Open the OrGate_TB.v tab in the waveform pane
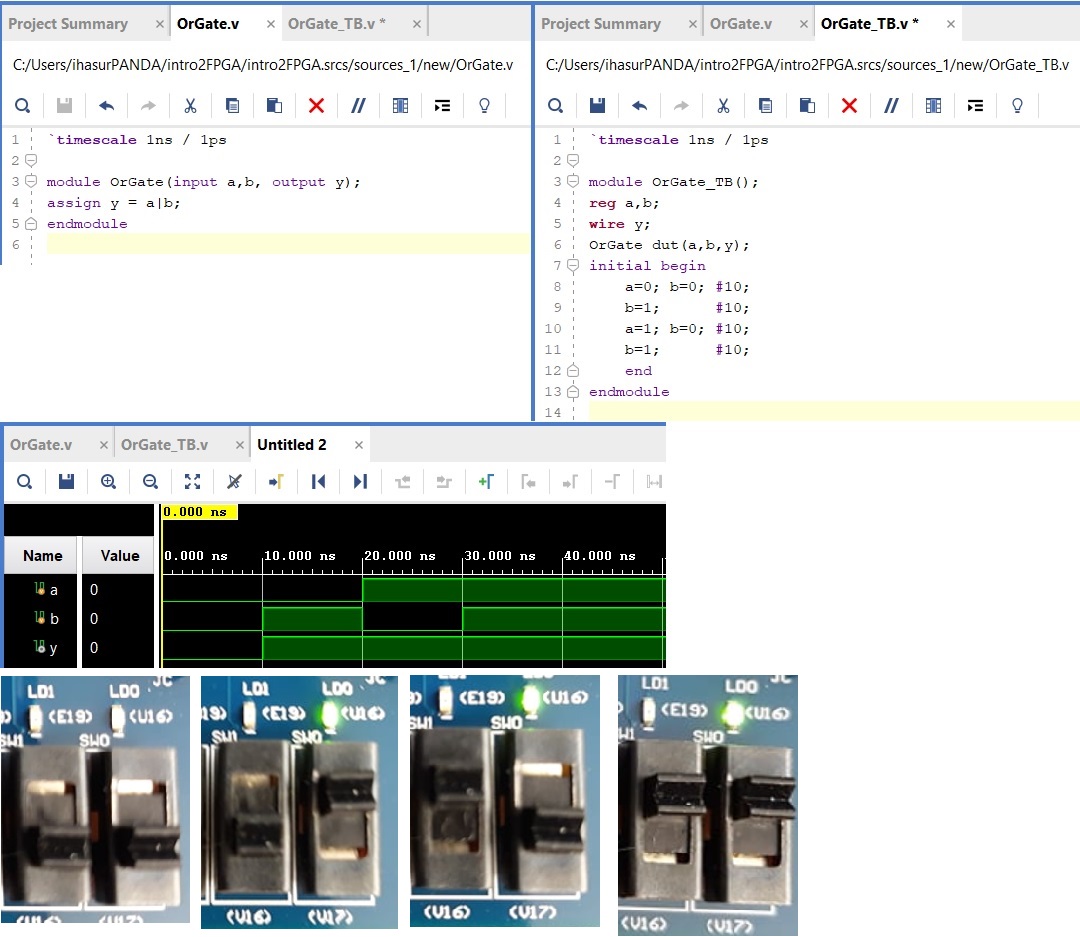The height and width of the screenshot is (937, 1080). pyautogui.click(x=165, y=445)
